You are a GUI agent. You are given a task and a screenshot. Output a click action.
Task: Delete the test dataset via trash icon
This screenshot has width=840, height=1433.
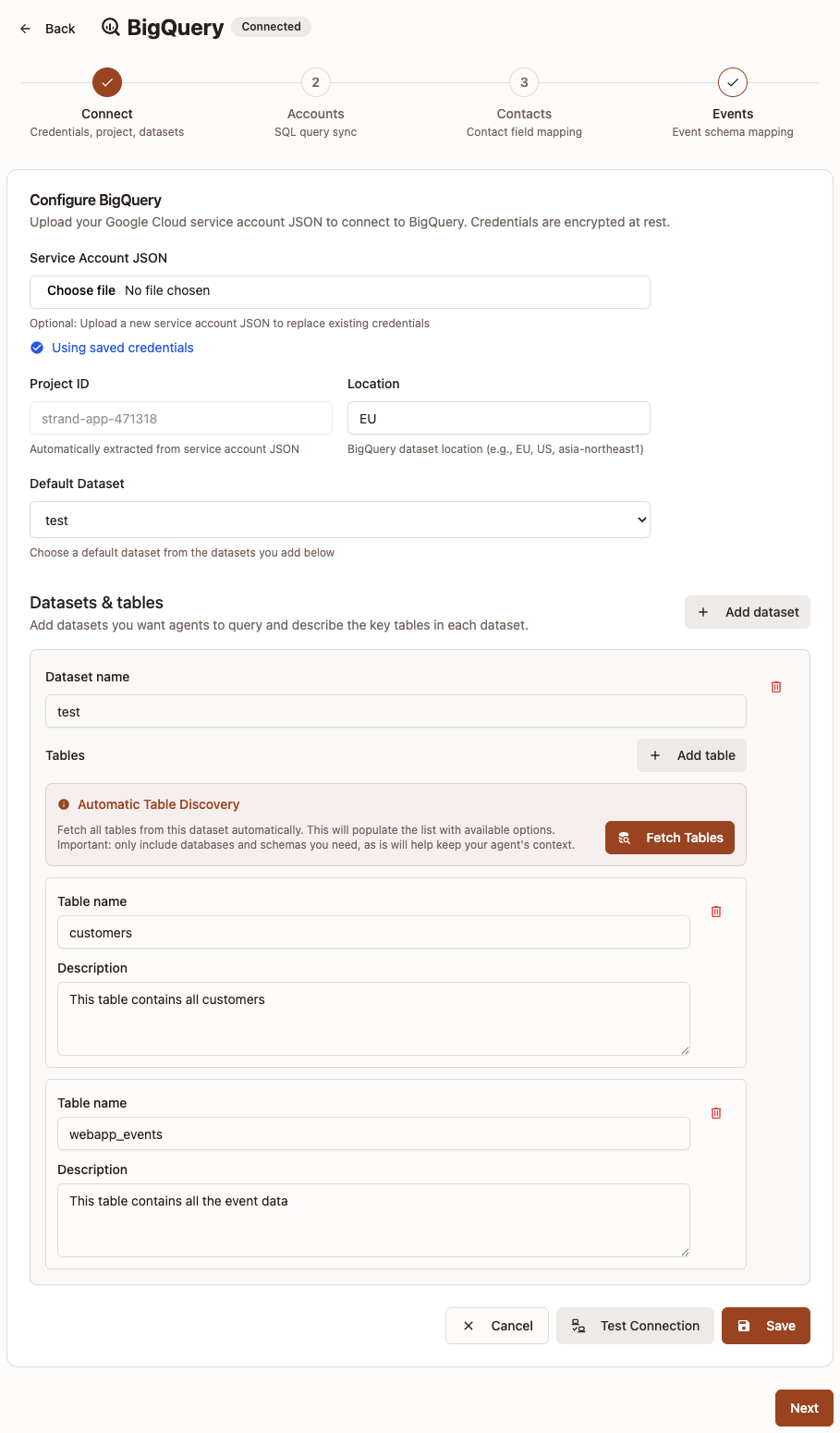(x=775, y=687)
